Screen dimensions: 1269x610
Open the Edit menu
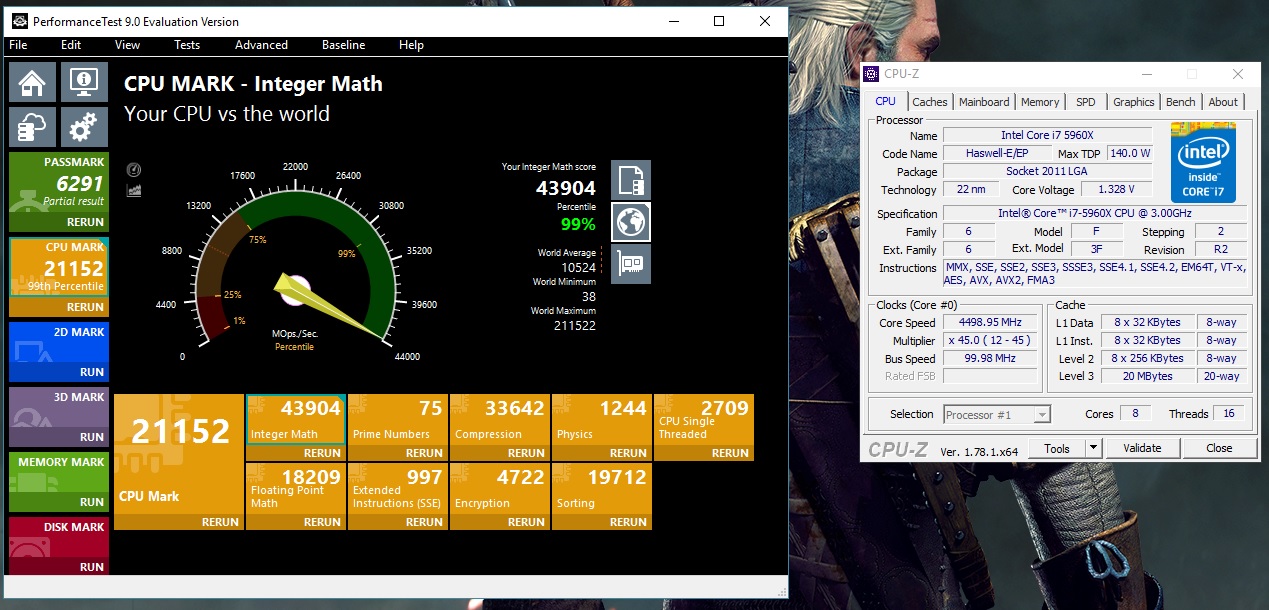pyautogui.click(x=71, y=45)
